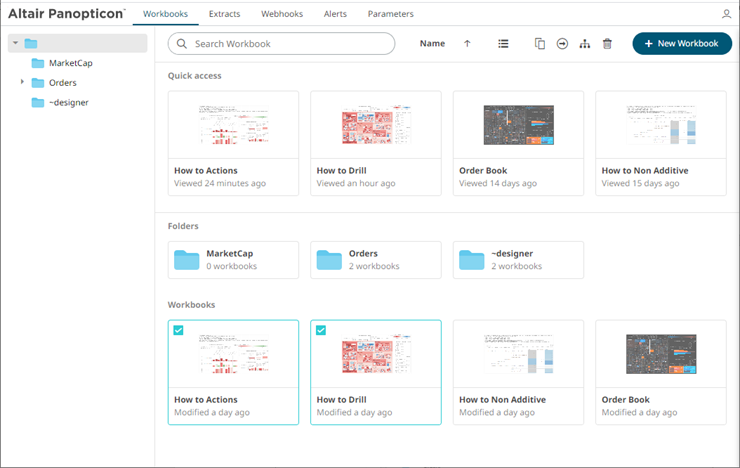
Task: Click the Search Workbook input field
Action: pyautogui.click(x=290, y=44)
